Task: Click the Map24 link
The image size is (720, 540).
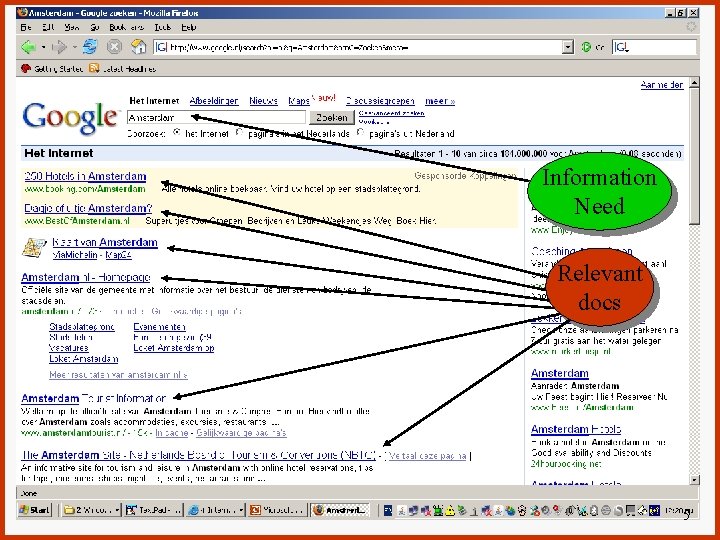Action: pyautogui.click(x=118, y=254)
